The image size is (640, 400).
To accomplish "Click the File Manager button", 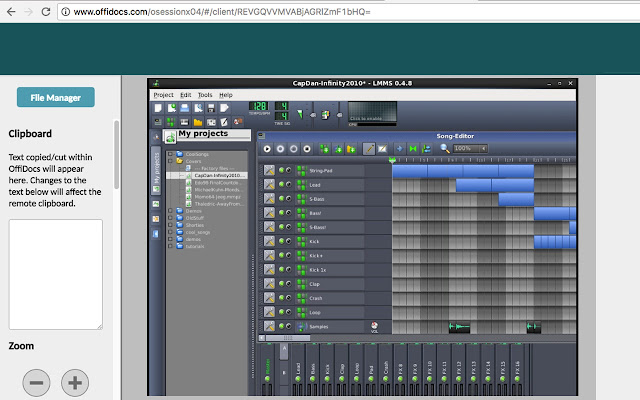I will [56, 97].
